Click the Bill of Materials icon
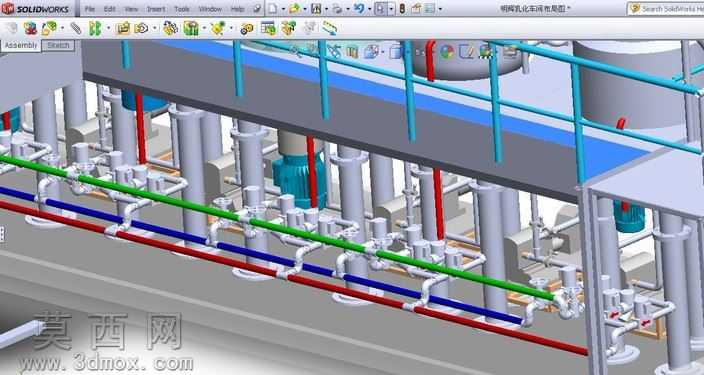 (x=268, y=29)
